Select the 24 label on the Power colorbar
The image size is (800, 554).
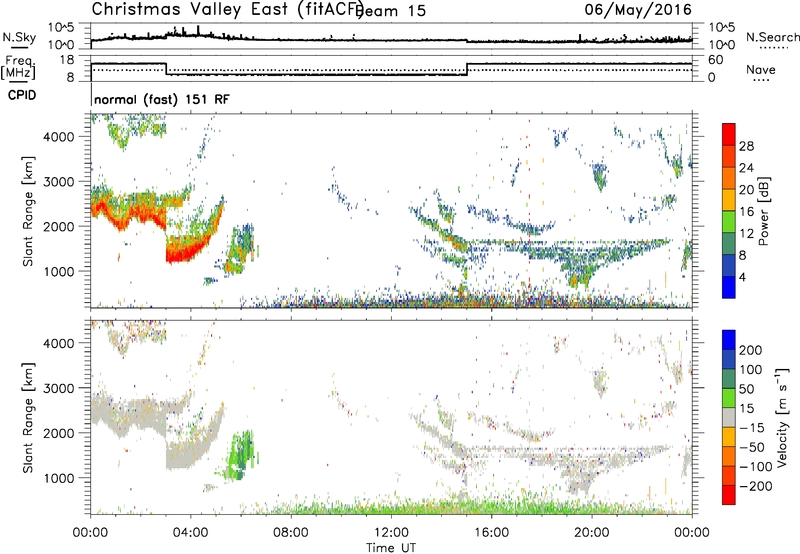746,168
